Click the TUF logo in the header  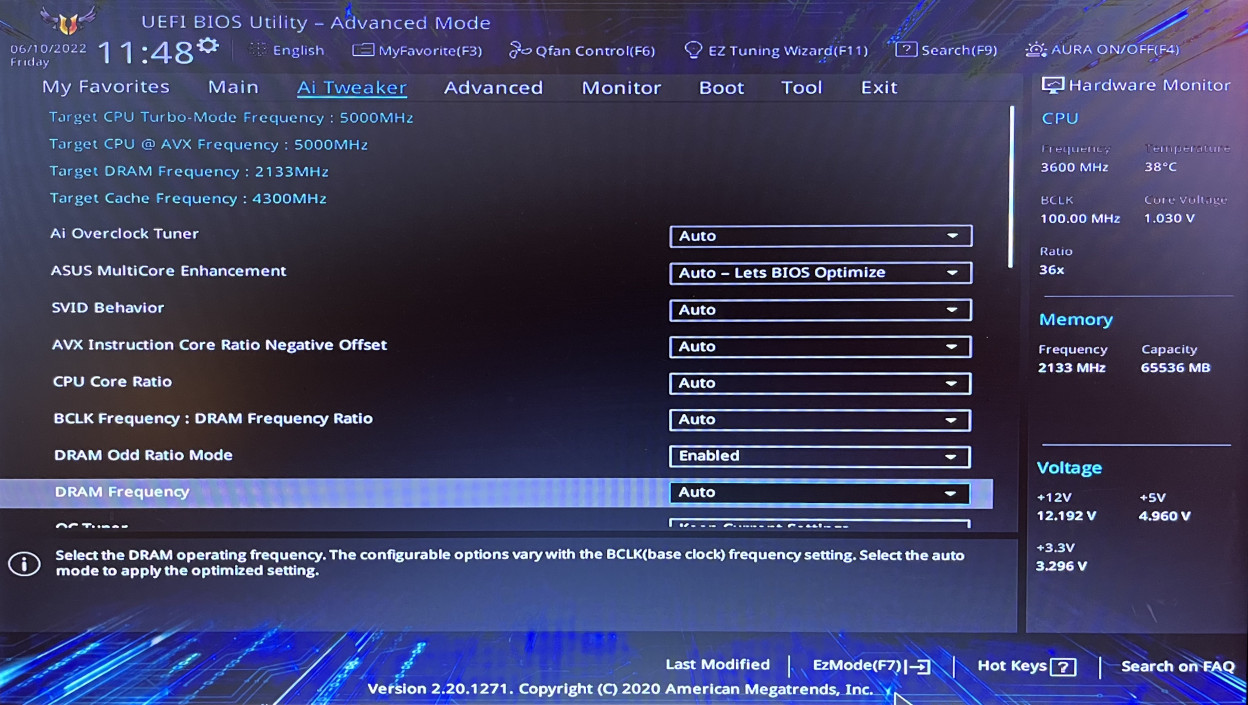(67, 19)
